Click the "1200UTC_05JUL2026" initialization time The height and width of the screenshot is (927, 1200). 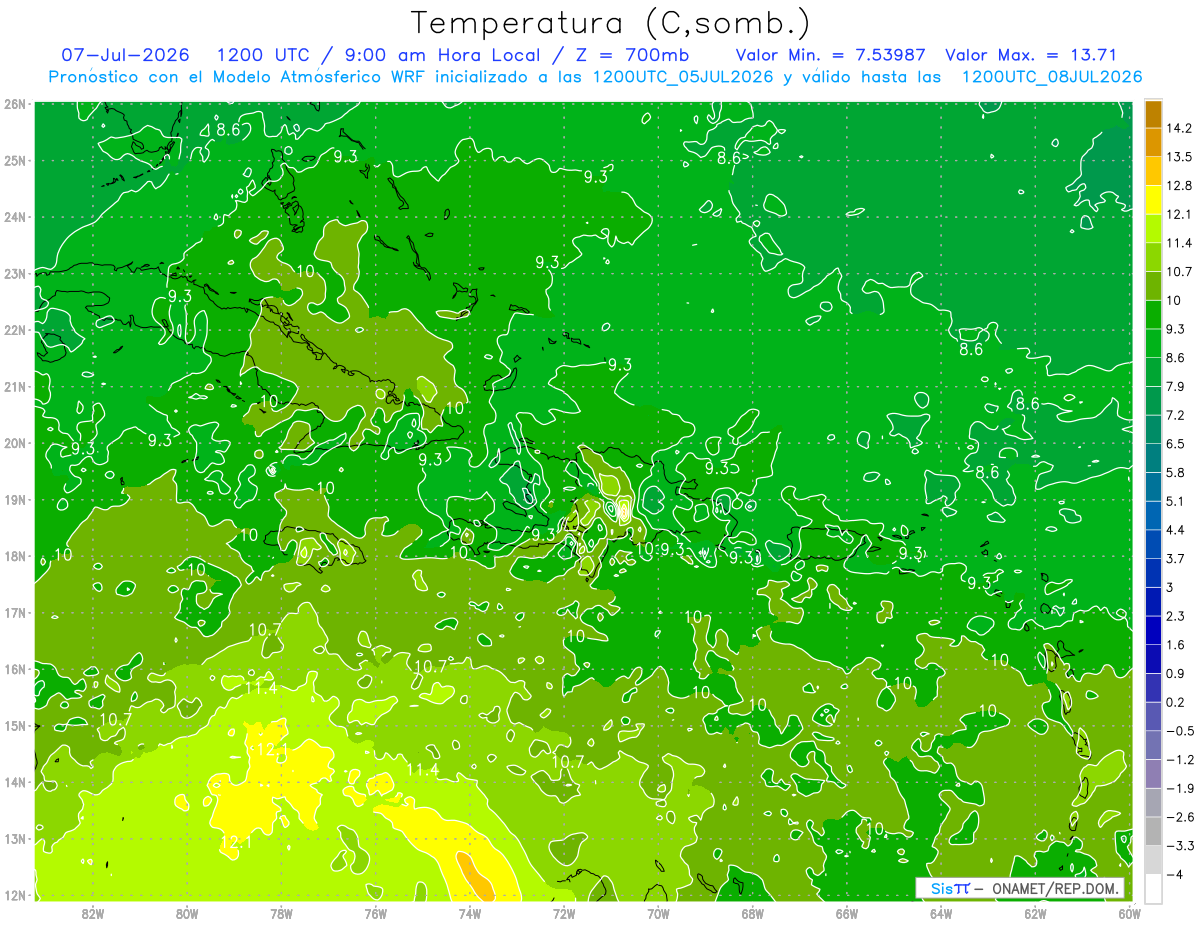(x=683, y=77)
